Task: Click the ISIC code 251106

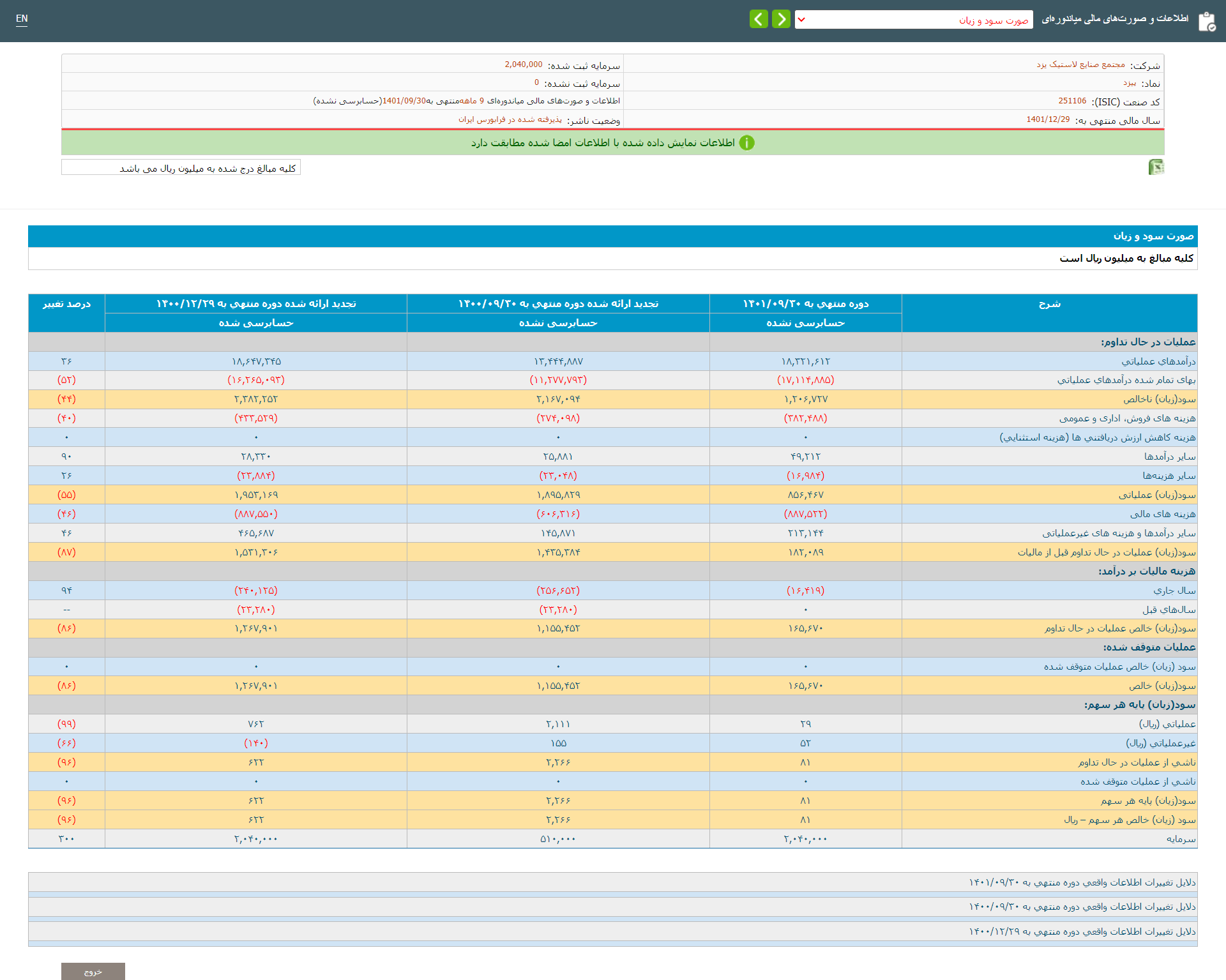Action: pyautogui.click(x=1072, y=101)
